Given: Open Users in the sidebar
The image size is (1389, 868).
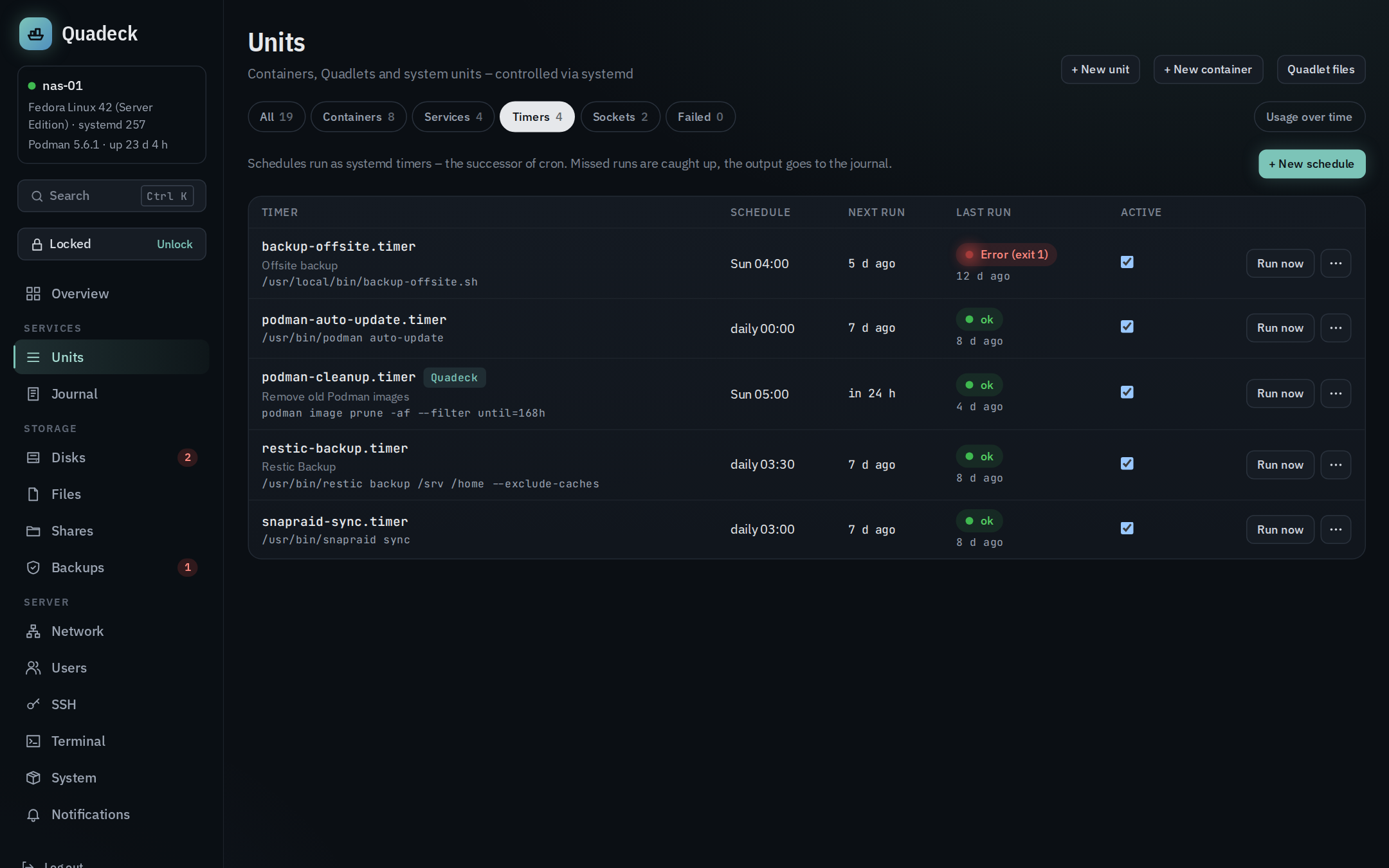Looking at the screenshot, I should coord(111,668).
